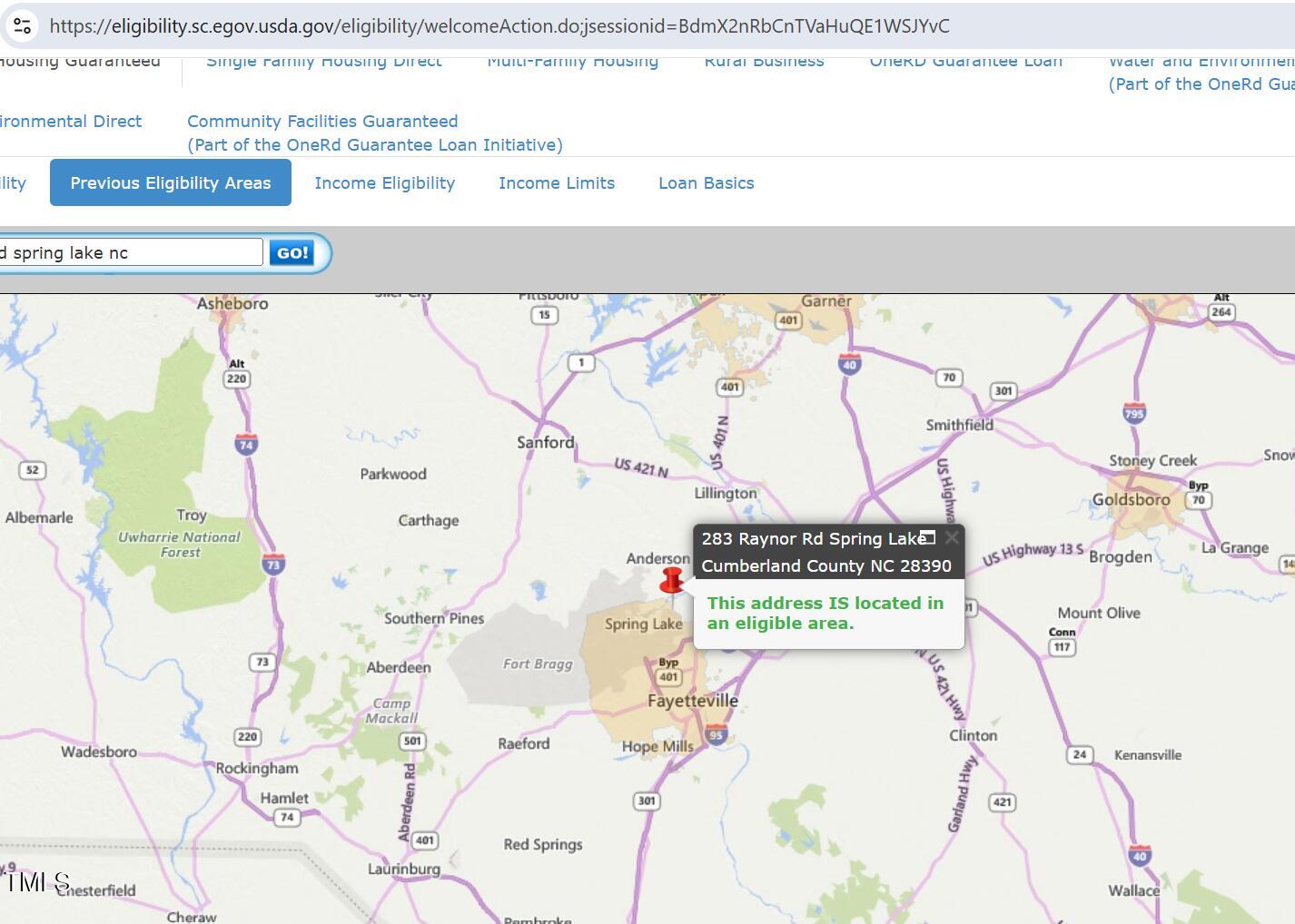This screenshot has width=1295, height=924.
Task: Click the Carthage map label
Action: (x=429, y=520)
